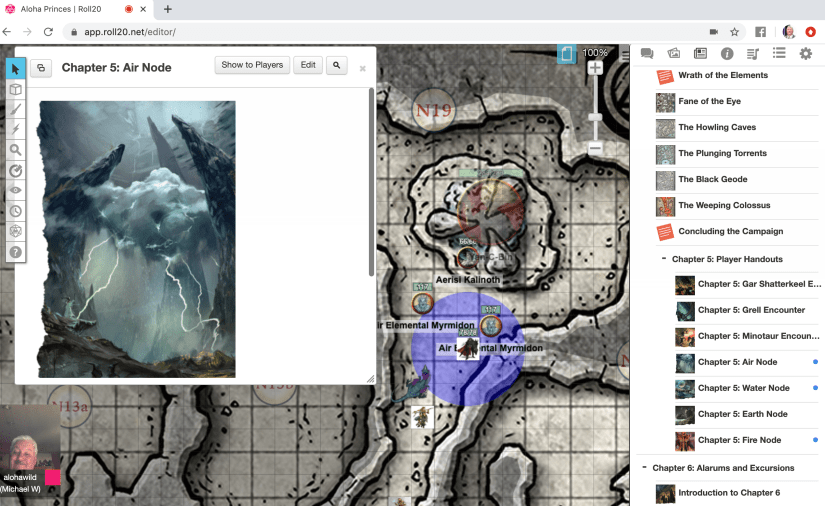Viewport: 825px width, 506px height.
Task: Click the Air Node handout image
Action: tap(137, 239)
